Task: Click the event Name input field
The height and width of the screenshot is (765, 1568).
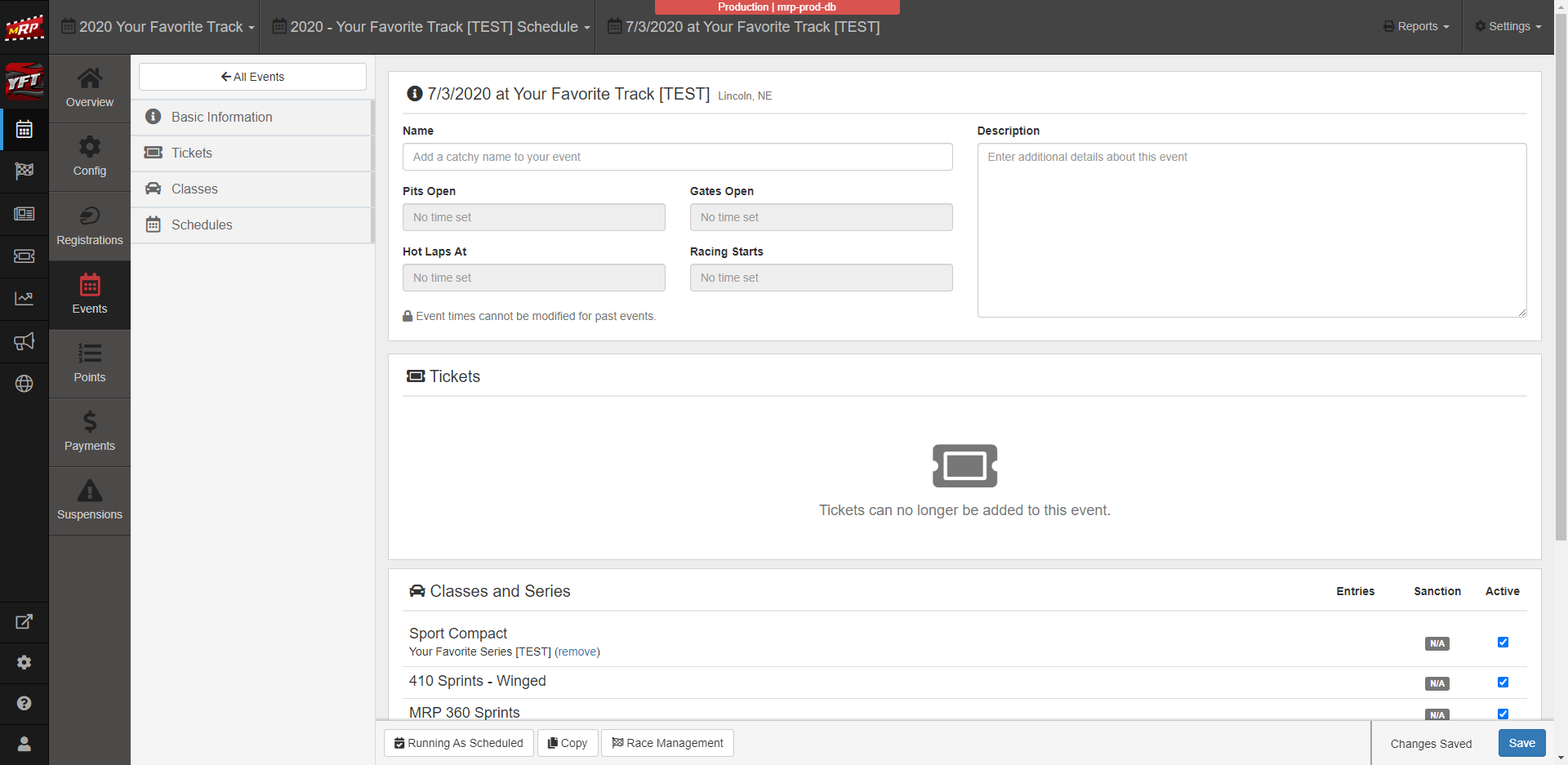Action: (677, 157)
